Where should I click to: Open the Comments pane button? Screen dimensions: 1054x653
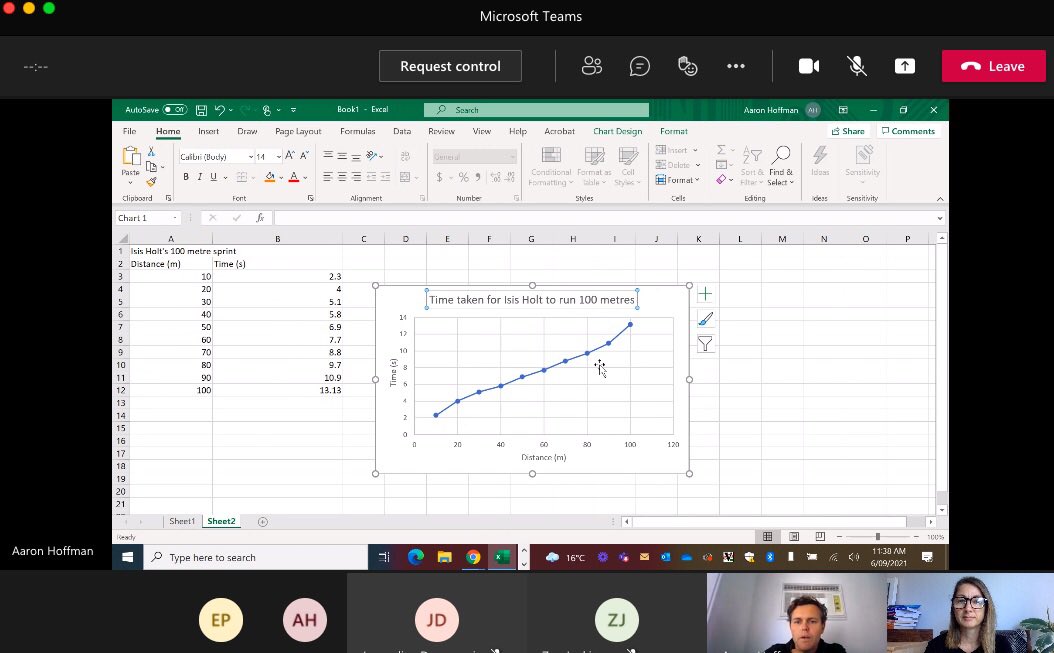[x=908, y=131]
